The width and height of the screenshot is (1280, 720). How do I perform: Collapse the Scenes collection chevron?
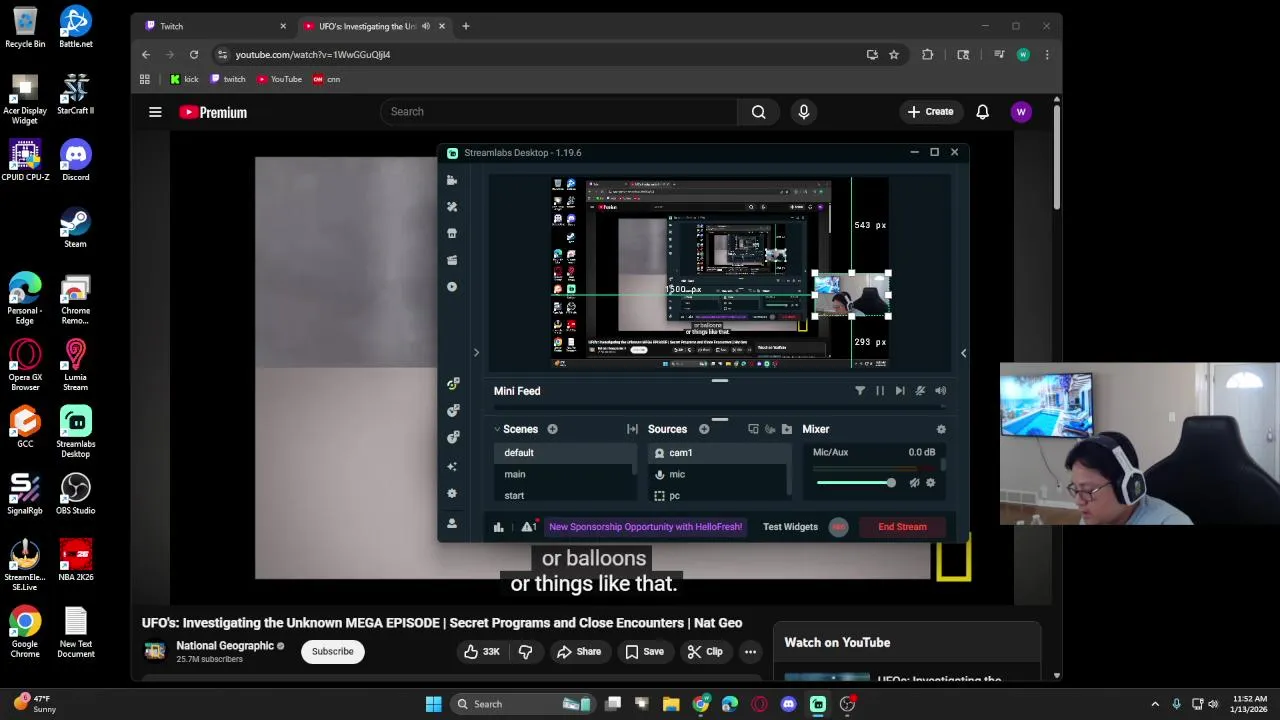[497, 429]
